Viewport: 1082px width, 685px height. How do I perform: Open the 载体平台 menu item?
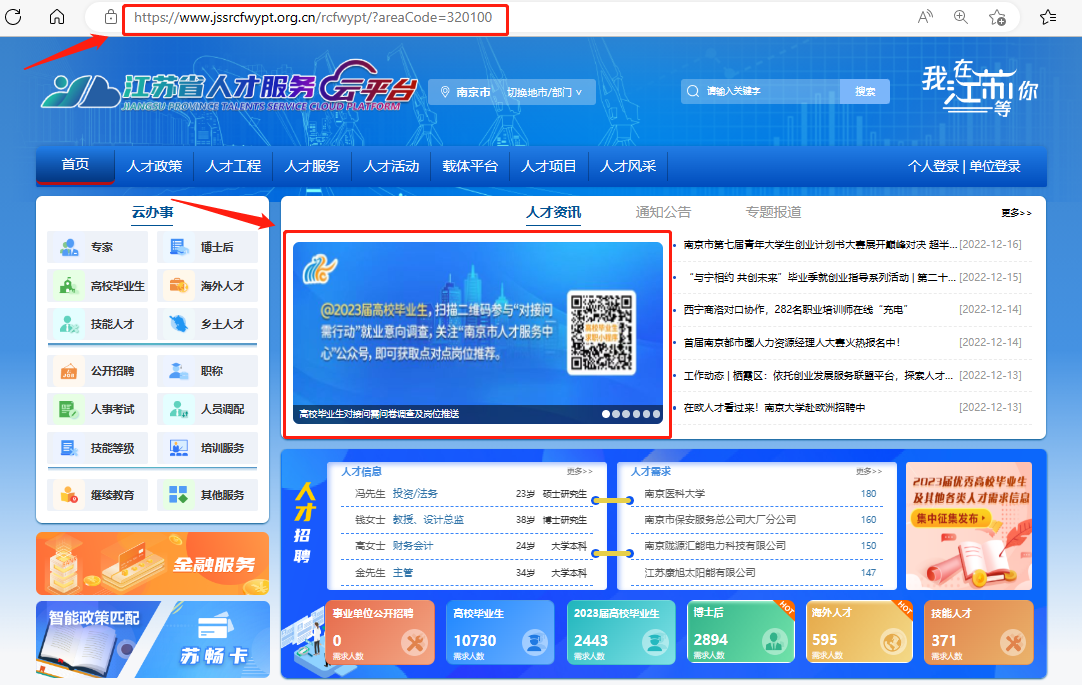coord(470,166)
